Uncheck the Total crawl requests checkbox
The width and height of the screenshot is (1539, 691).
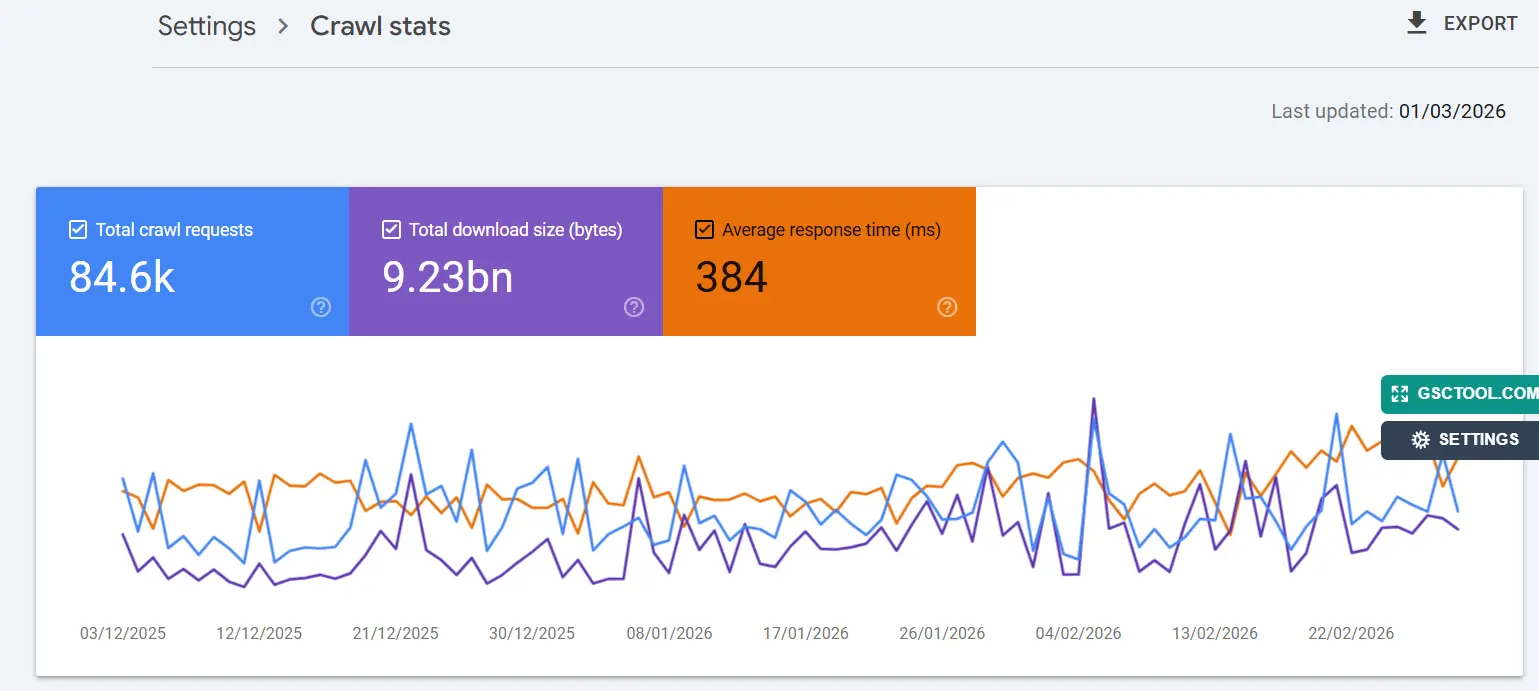[77, 229]
